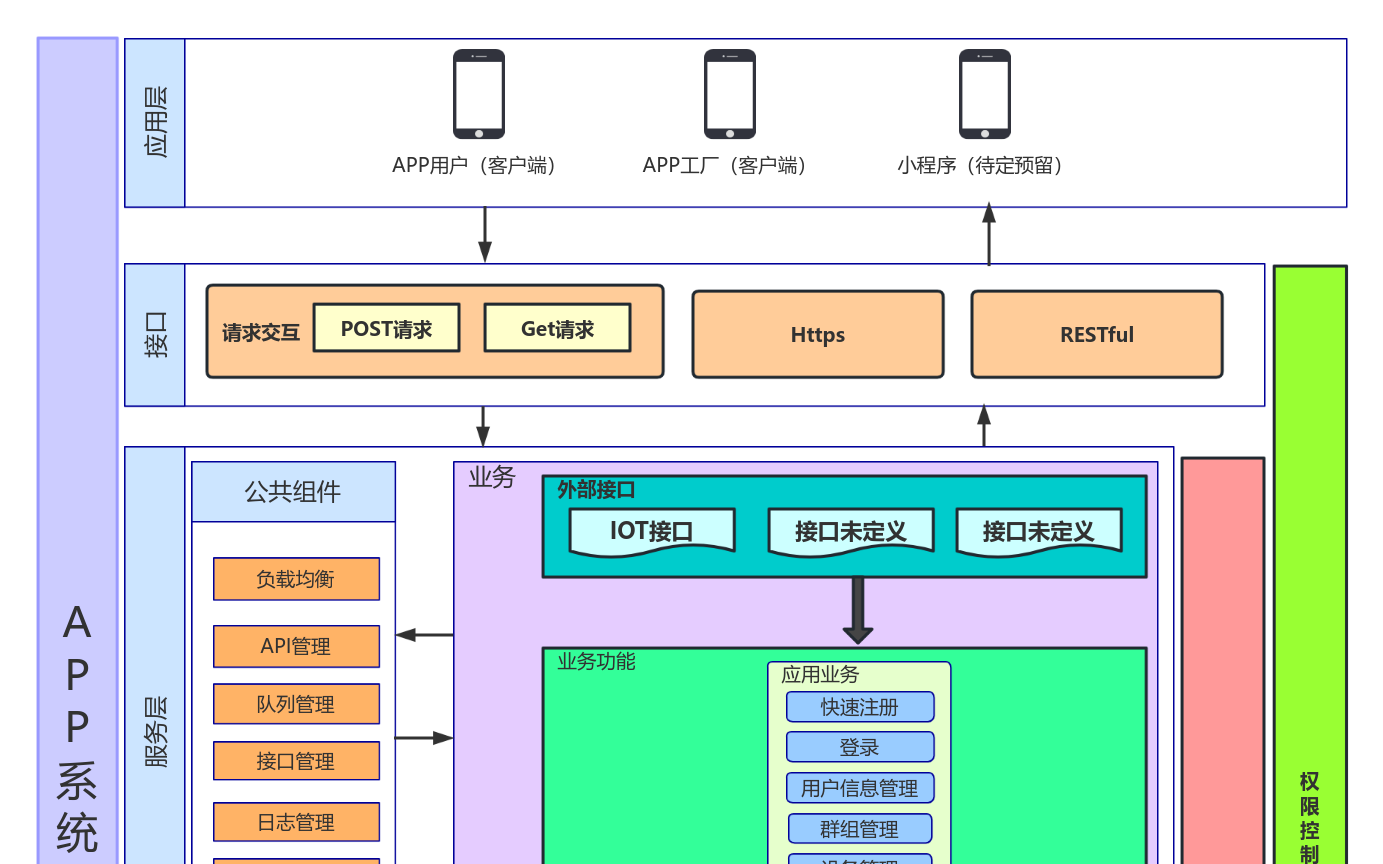The image size is (1383, 864).
Task: Click the 公共组件 header
Action: 294,492
